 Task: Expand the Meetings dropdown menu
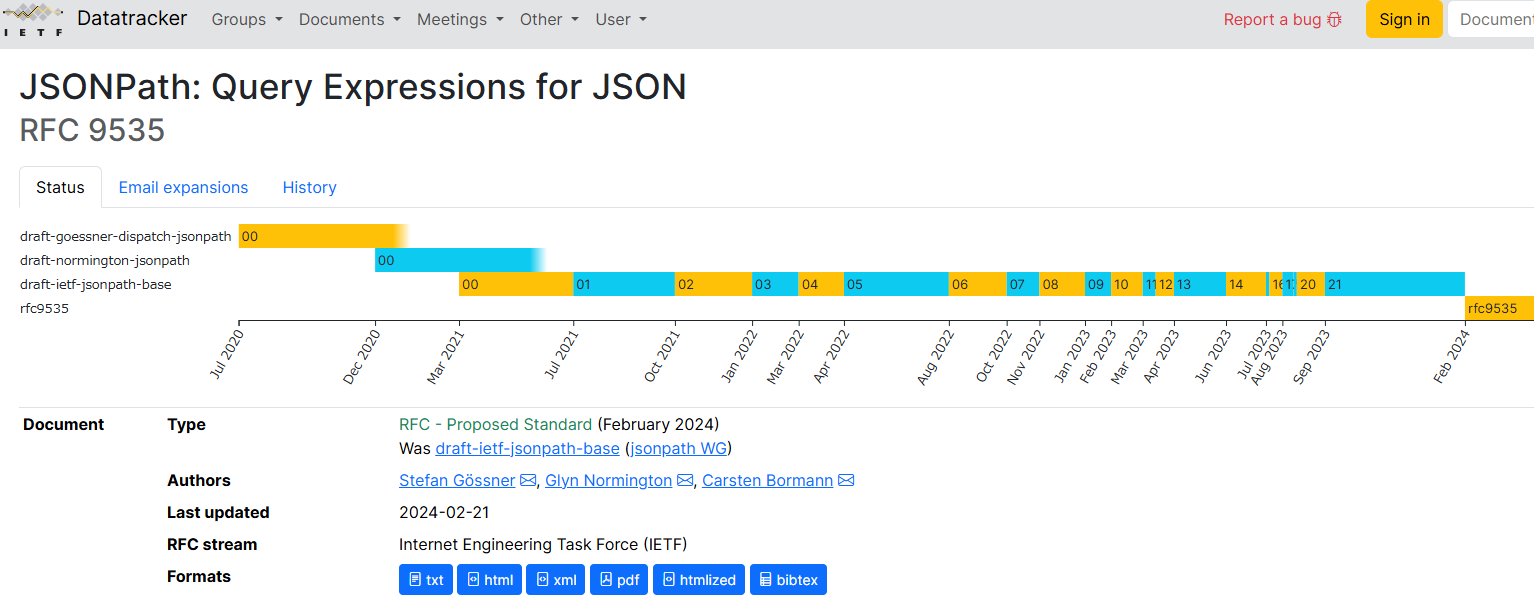point(460,19)
